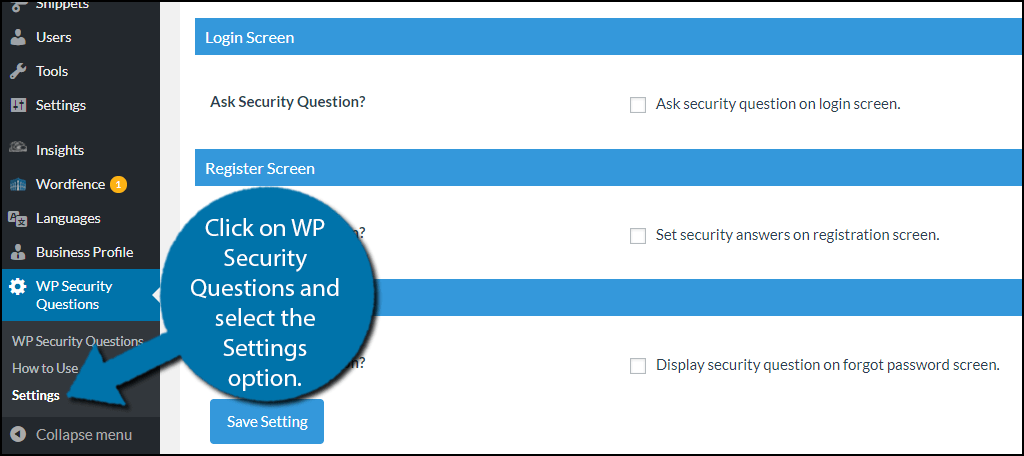Click the Wordfence shield icon
This screenshot has height=456, width=1024.
pyautogui.click(x=18, y=184)
